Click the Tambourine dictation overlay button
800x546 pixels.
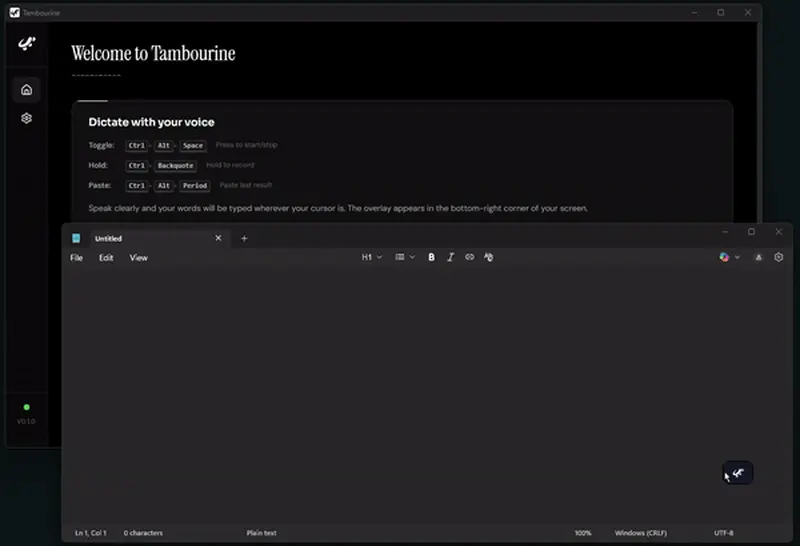[738, 473]
